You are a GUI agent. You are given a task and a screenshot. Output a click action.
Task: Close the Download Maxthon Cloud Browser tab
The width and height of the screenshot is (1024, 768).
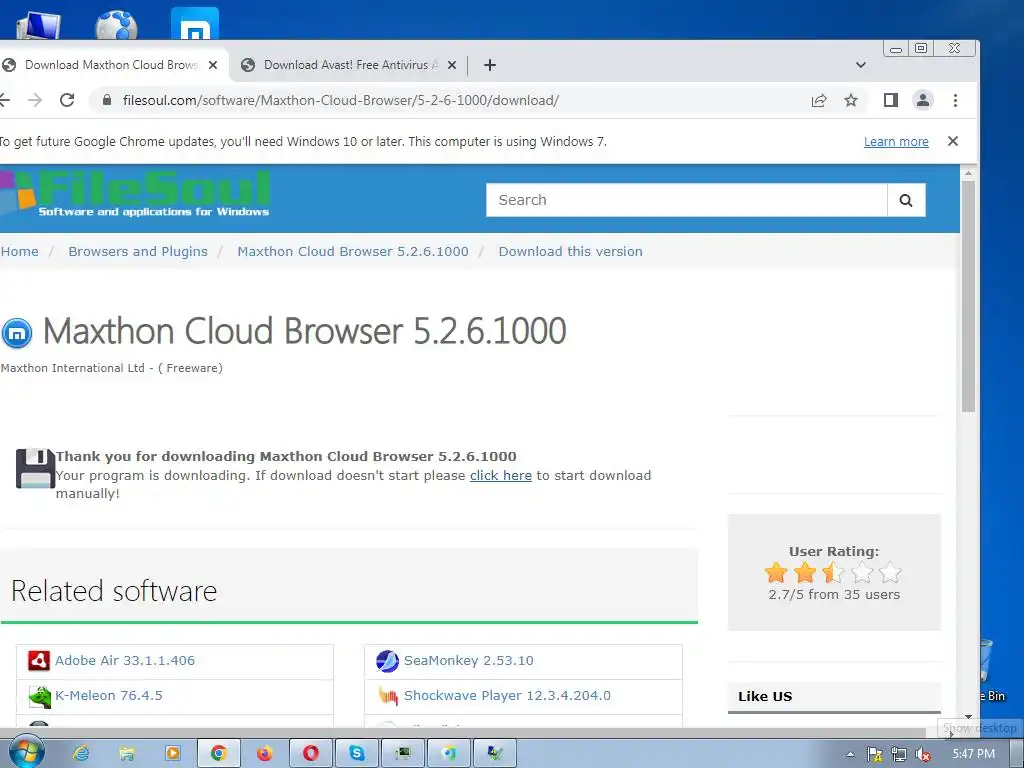pos(213,65)
